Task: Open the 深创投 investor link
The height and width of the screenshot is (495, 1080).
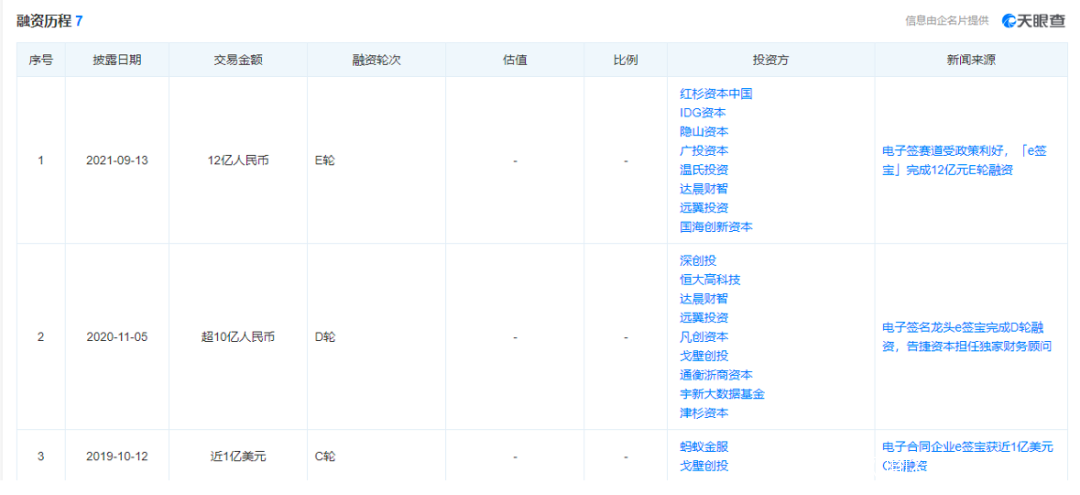Action: coord(698,261)
